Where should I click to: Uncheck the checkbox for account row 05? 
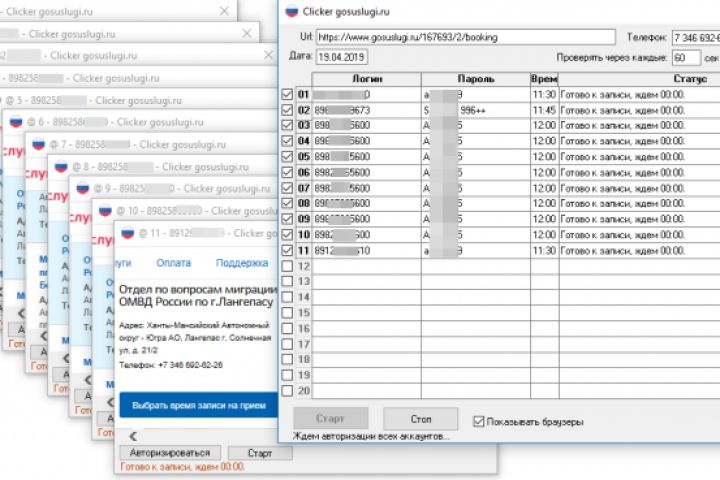287,157
